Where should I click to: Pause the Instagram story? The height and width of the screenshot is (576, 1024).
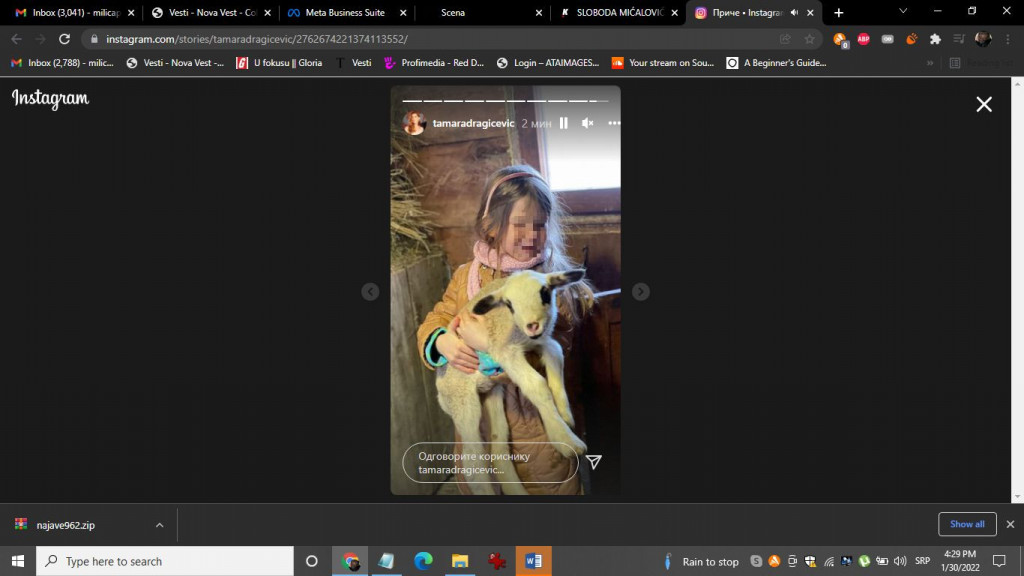coord(563,123)
